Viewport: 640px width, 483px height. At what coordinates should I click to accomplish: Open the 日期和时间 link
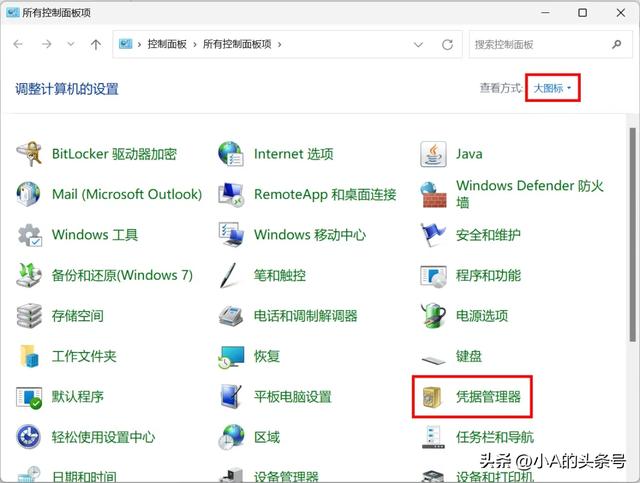[x=84, y=476]
